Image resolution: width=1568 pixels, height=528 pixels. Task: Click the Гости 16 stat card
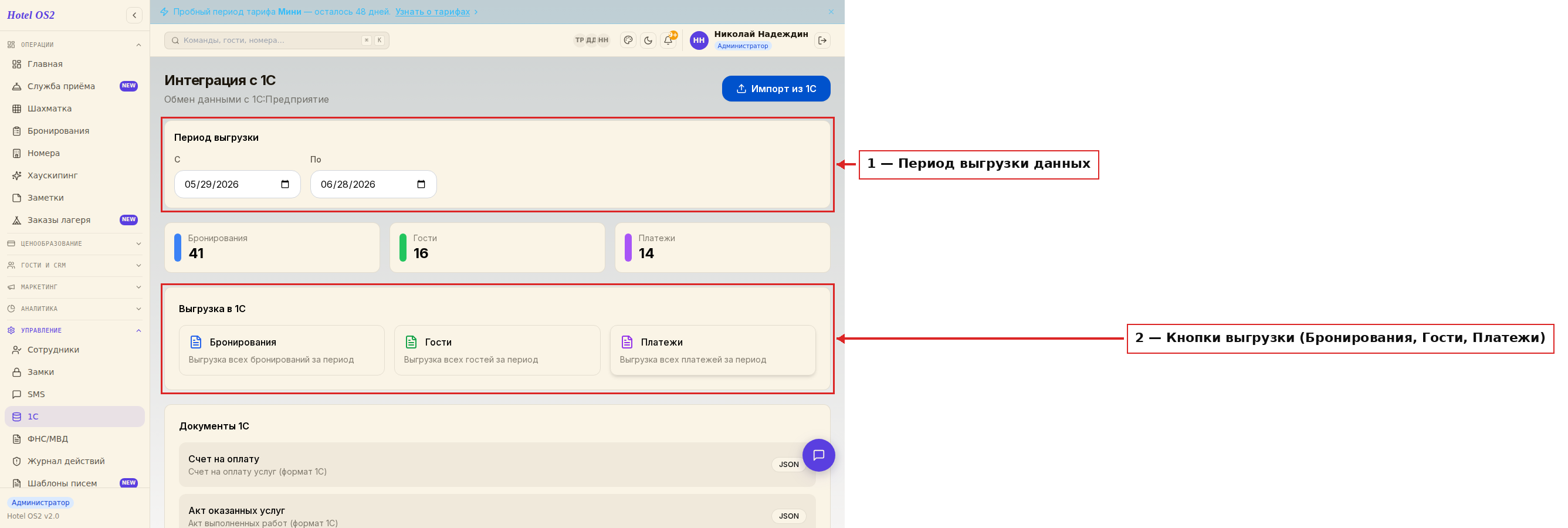497,247
